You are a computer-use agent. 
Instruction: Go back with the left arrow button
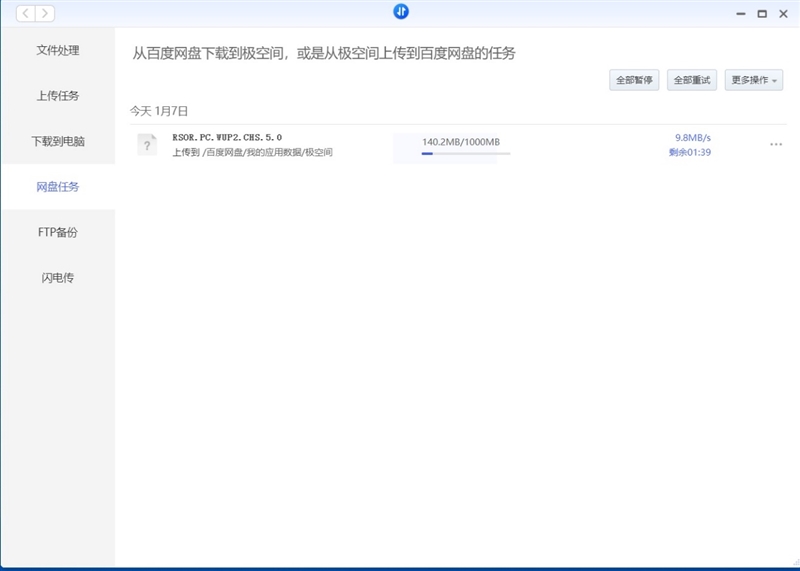click(x=26, y=14)
